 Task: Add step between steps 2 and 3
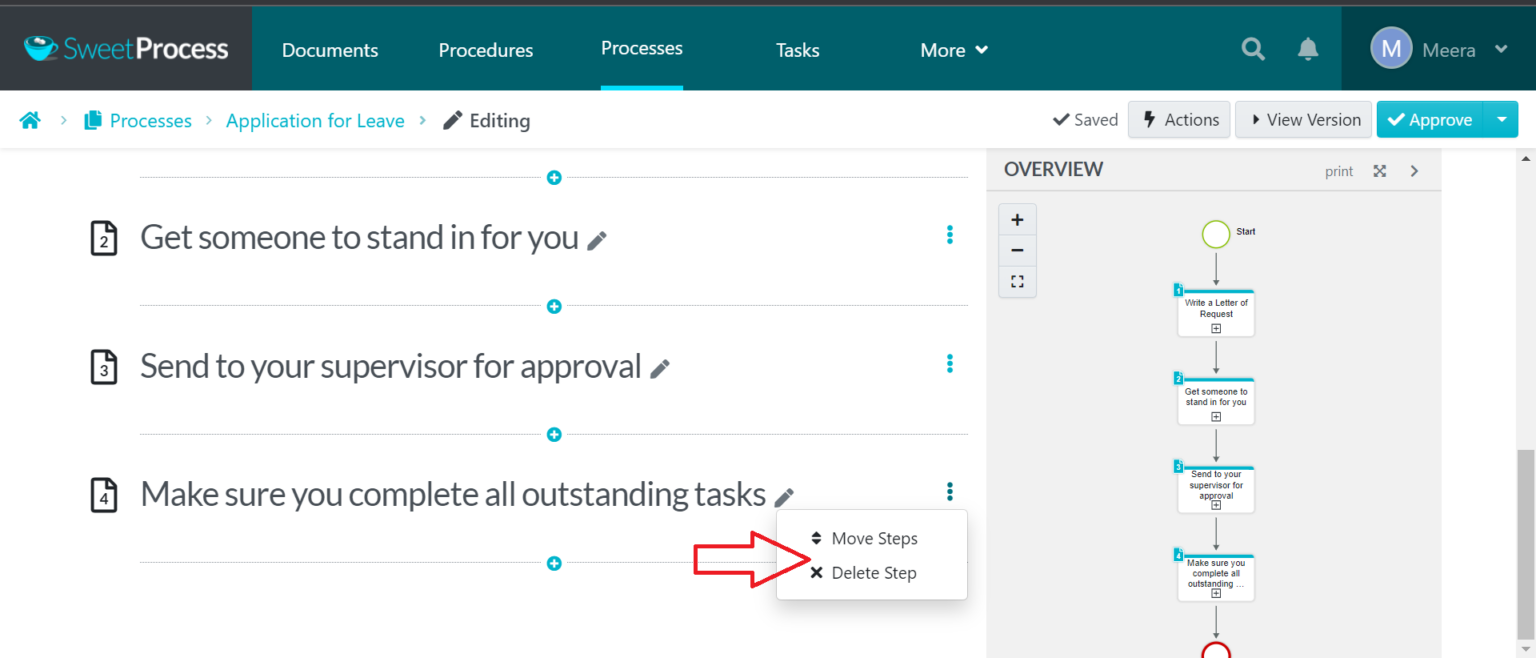click(554, 306)
